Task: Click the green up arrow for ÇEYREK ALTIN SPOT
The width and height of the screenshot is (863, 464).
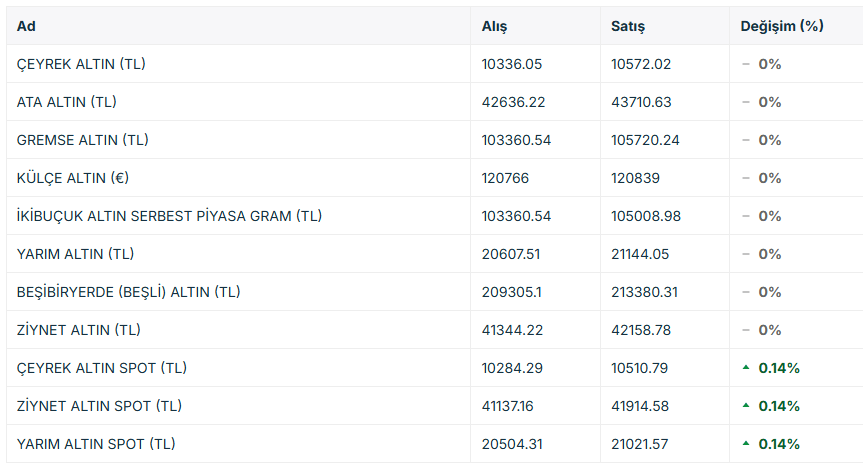Action: (746, 368)
